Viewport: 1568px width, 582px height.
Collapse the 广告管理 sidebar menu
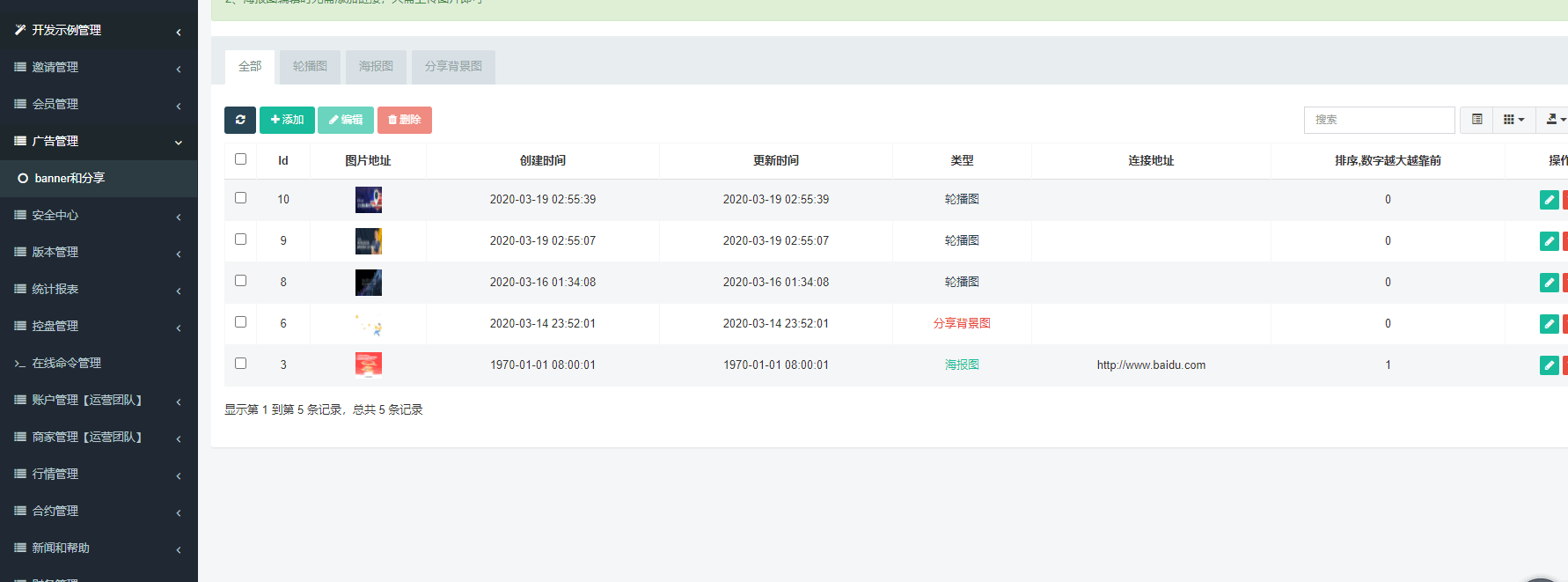(99, 141)
